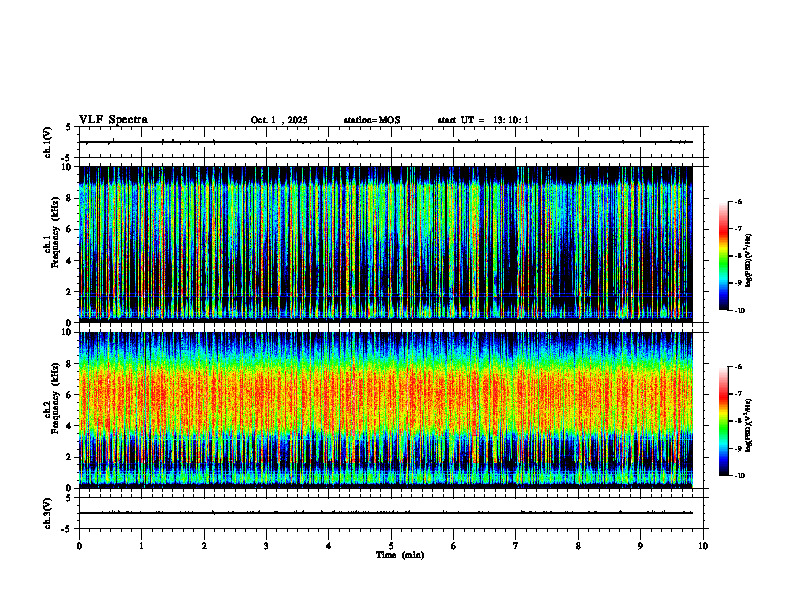Click the red band in ch.2 spectrogram

click(386, 399)
